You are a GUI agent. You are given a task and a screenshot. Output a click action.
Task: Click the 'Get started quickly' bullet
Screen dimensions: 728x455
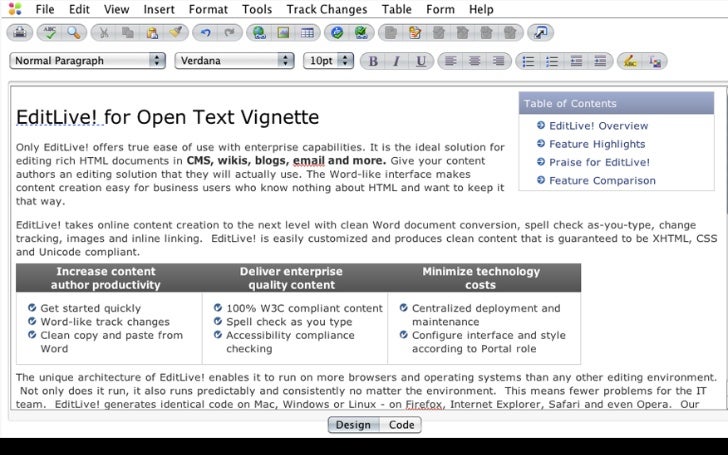[91, 308]
